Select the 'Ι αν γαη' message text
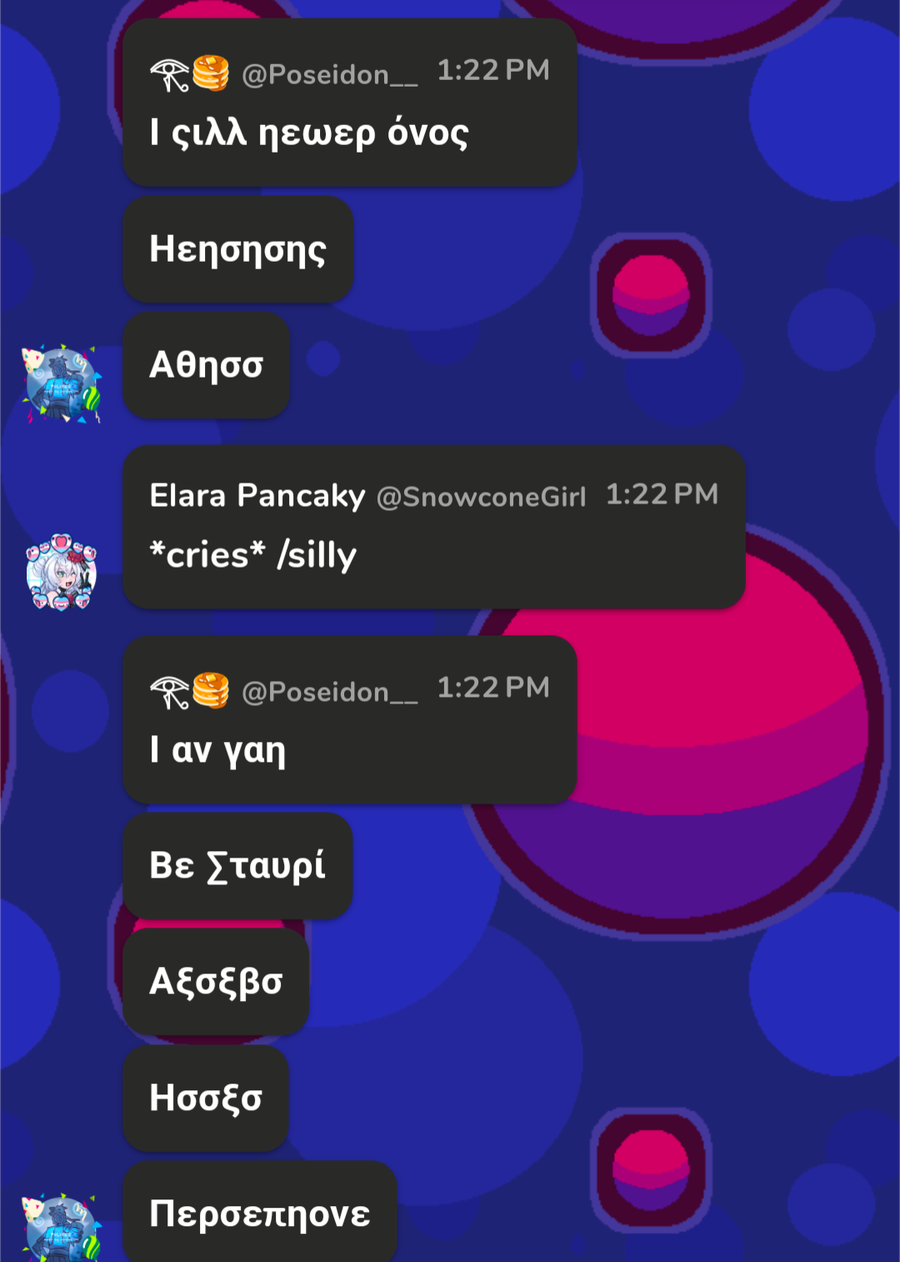Viewport: 900px width, 1262px height. [218, 751]
